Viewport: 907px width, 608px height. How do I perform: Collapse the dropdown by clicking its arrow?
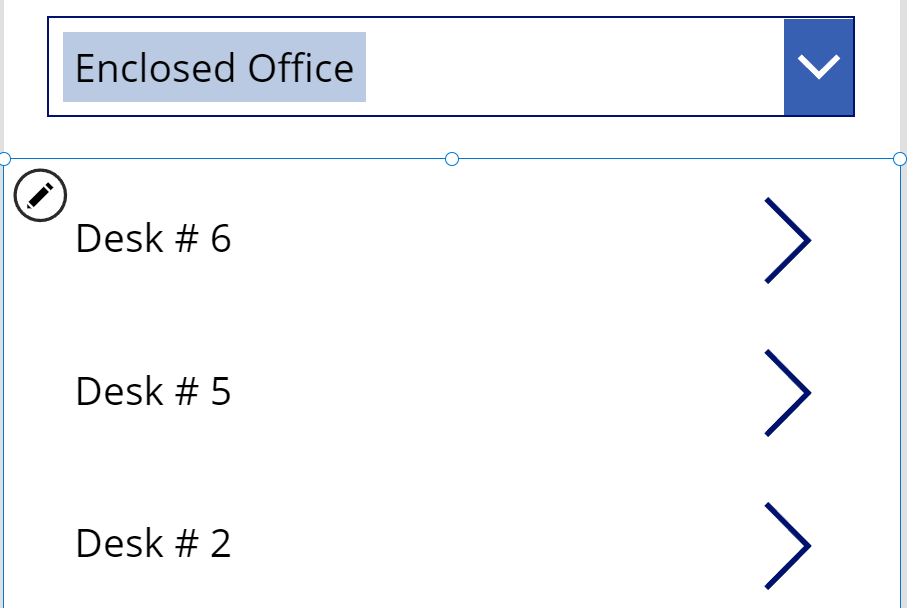click(x=818, y=67)
